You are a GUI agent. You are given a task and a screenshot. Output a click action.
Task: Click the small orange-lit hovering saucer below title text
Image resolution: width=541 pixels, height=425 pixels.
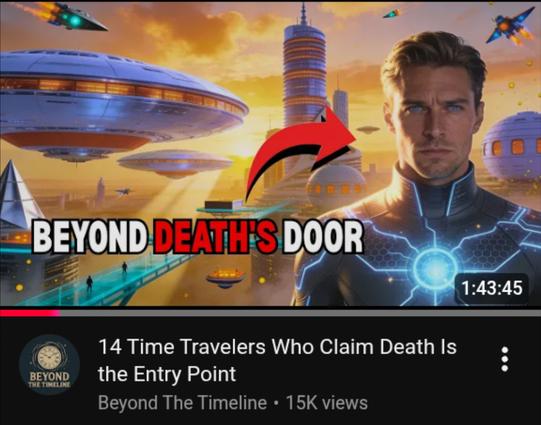tap(225, 277)
